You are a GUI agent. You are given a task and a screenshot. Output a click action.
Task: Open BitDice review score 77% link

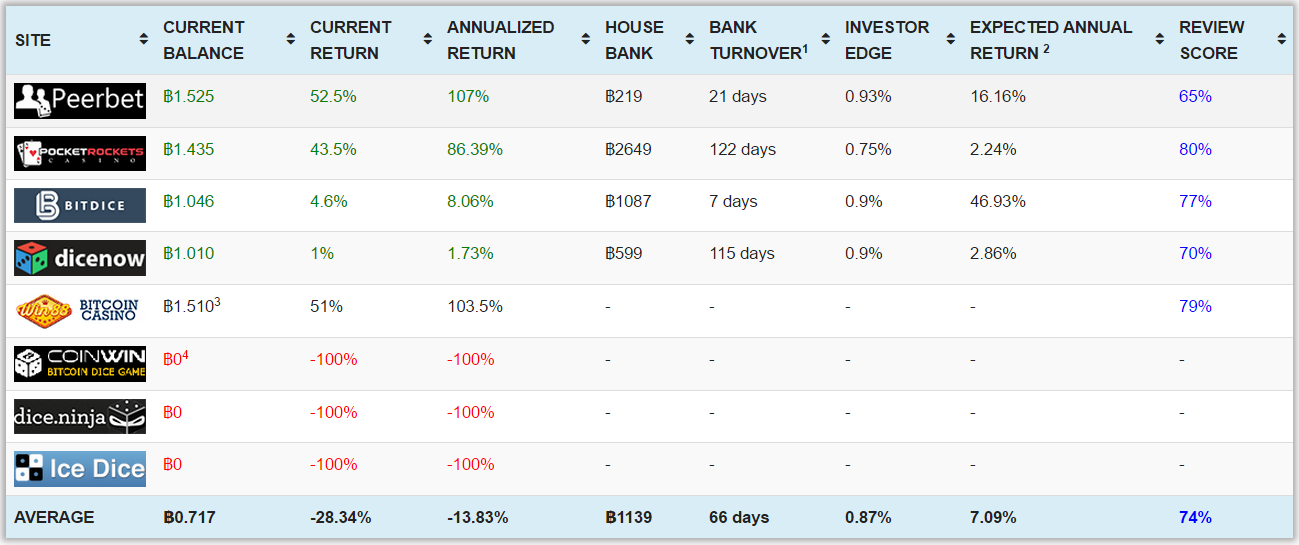[x=1195, y=202]
